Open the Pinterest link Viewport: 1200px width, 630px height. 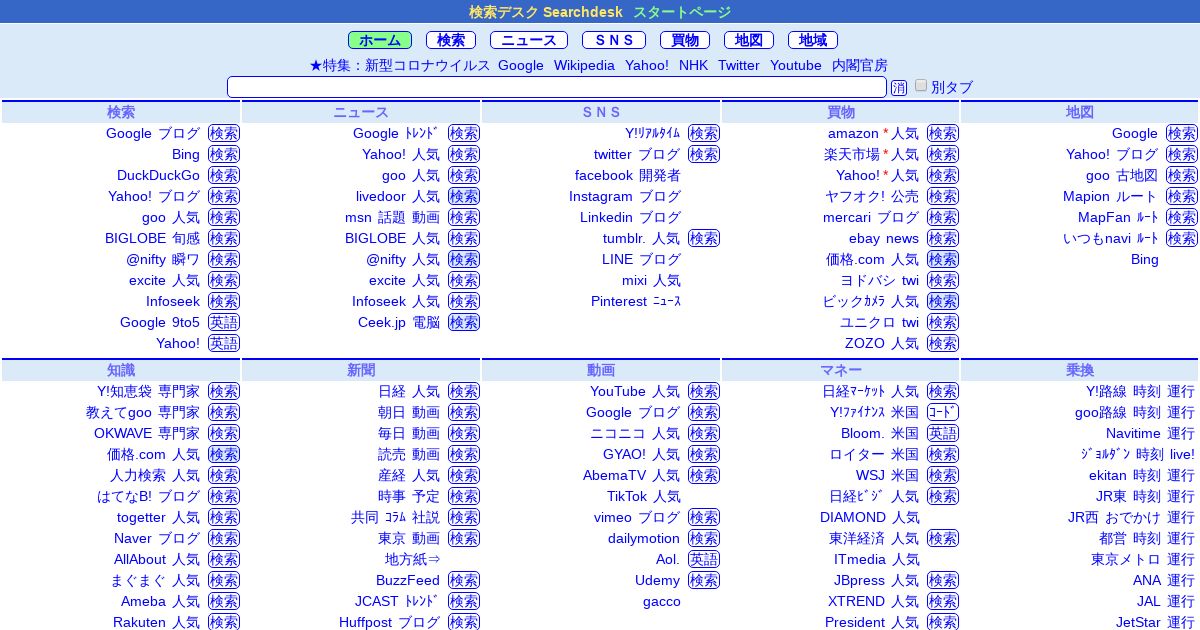(x=619, y=301)
